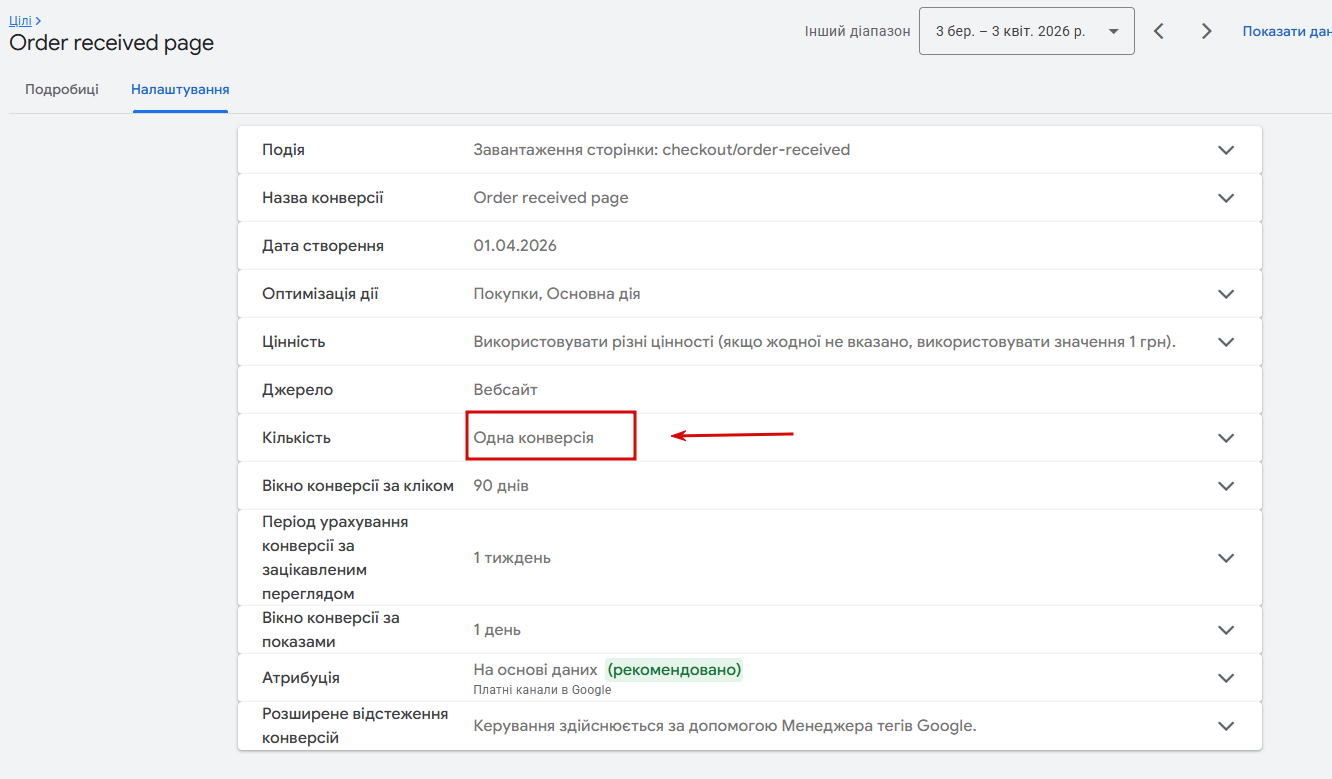Expand the Атрибуція row chevron

[1226, 678]
